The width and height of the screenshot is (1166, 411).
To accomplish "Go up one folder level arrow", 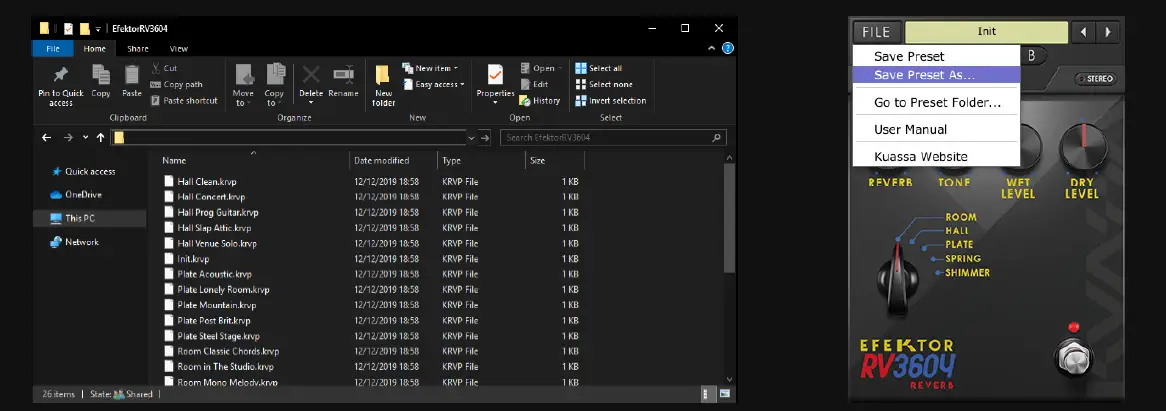I will point(101,138).
